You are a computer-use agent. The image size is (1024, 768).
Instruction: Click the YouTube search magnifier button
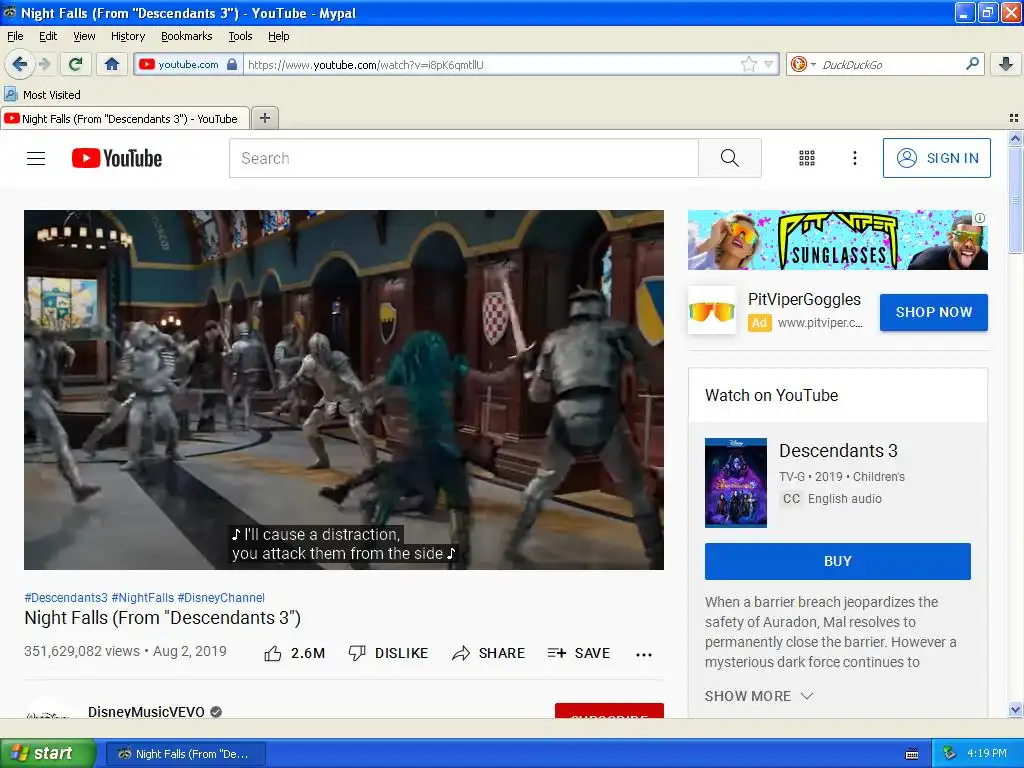point(729,158)
